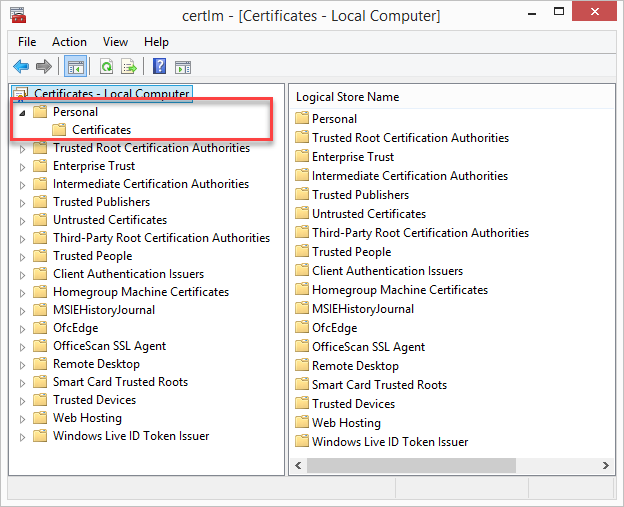Click the Back arrow toolbar icon
The height and width of the screenshot is (507, 624).
click(x=21, y=67)
